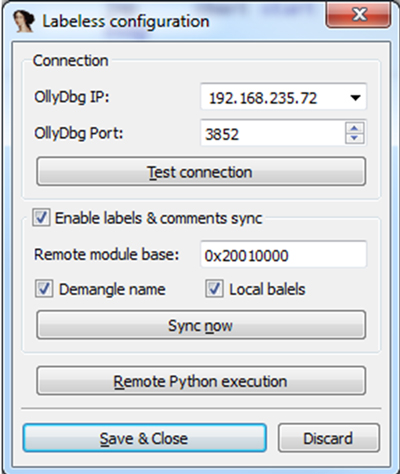
Task: Click the "OllyDbg Port:" label
Action: point(79,133)
